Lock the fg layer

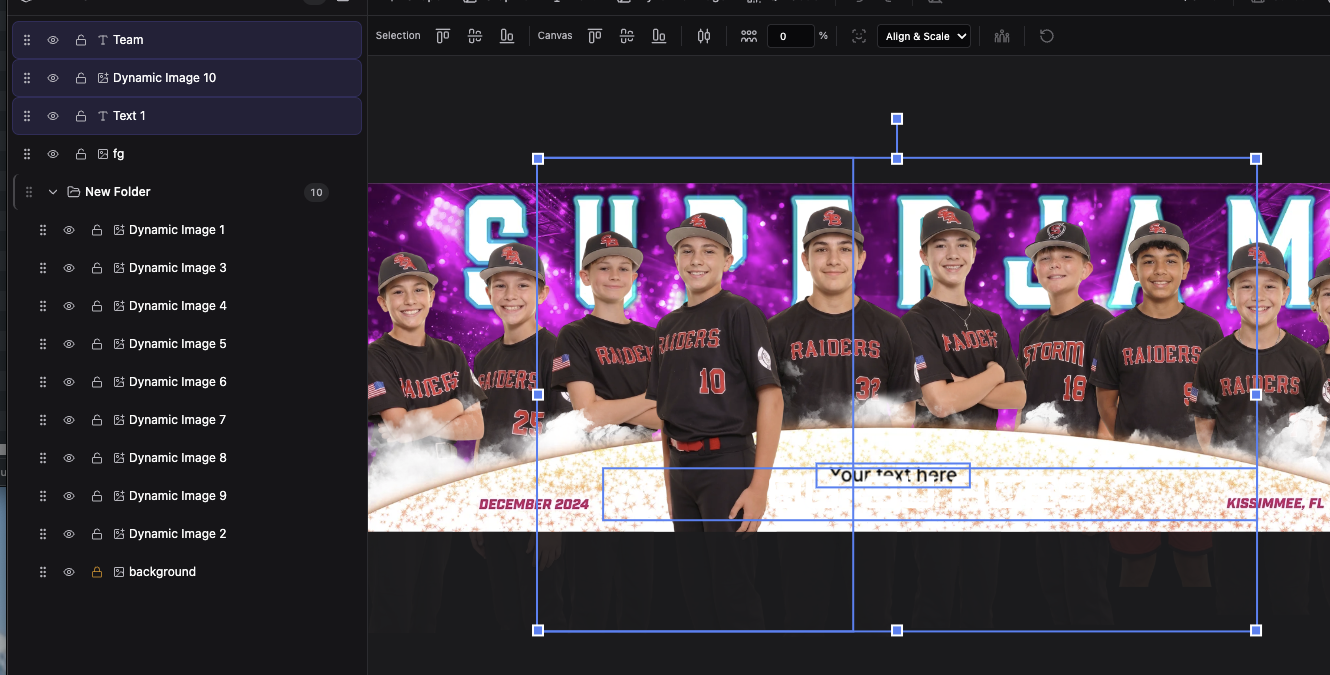[81, 154]
